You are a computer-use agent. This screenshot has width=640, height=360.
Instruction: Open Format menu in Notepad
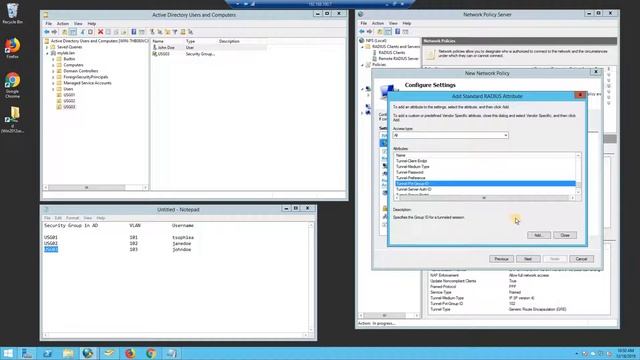pos(72,218)
